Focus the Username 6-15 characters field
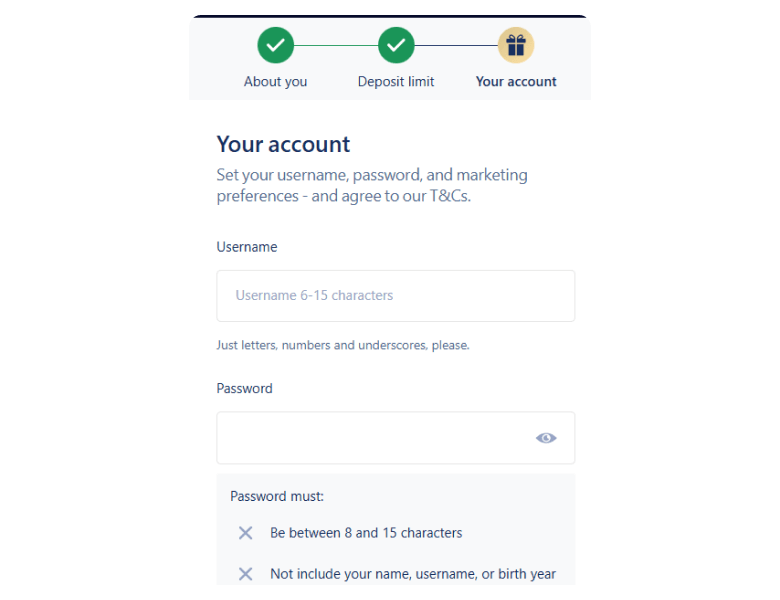 pyautogui.click(x=395, y=296)
